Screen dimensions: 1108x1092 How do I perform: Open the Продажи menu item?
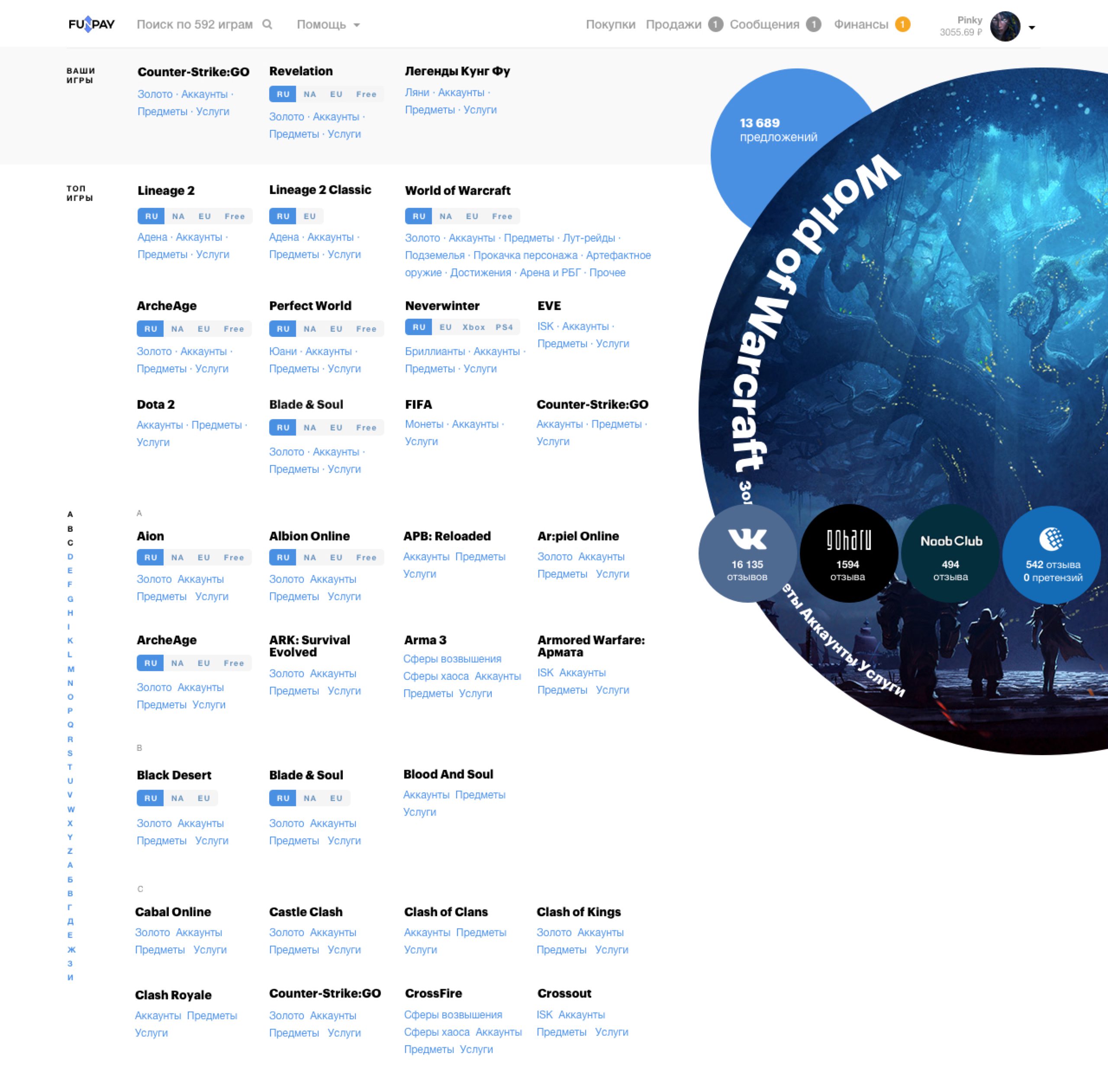(673, 24)
